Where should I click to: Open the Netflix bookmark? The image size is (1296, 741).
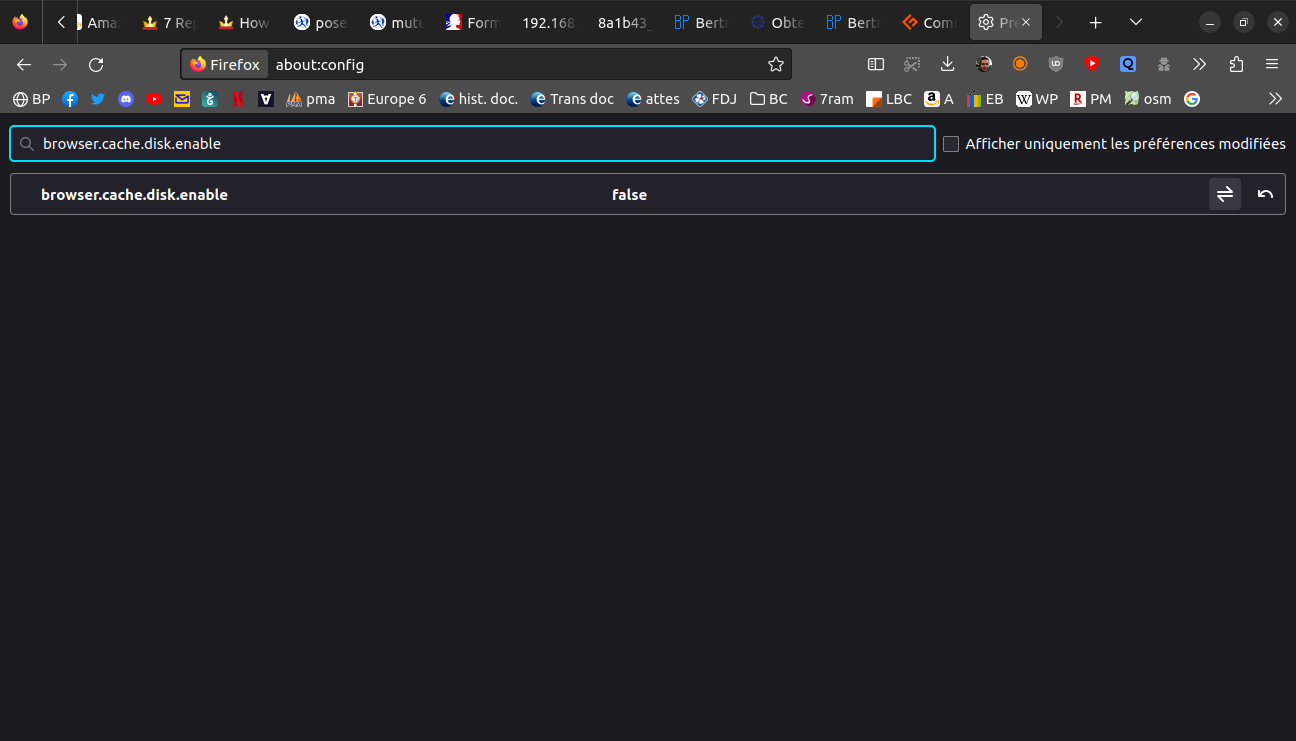pos(238,99)
